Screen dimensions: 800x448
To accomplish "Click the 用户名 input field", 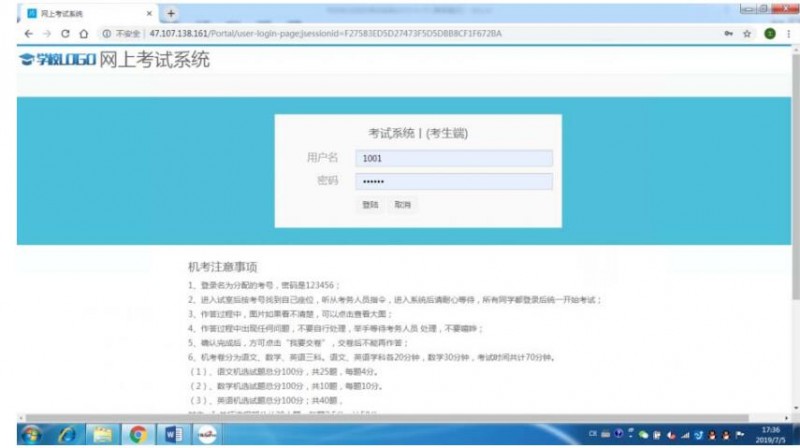I will (454, 158).
